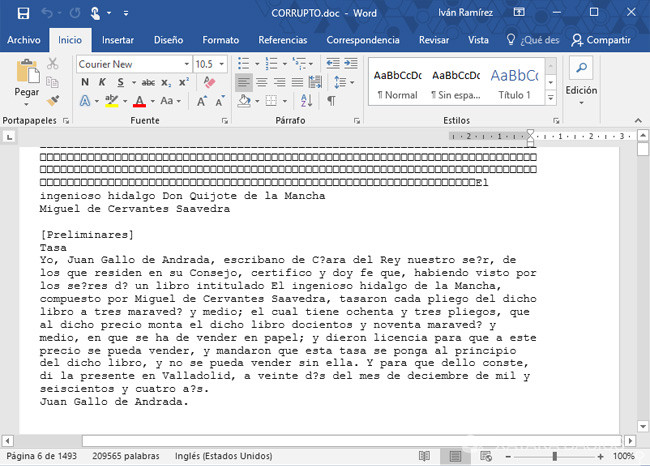
Task: Toggle strikethrough (abc) formatting
Action: pos(148,83)
